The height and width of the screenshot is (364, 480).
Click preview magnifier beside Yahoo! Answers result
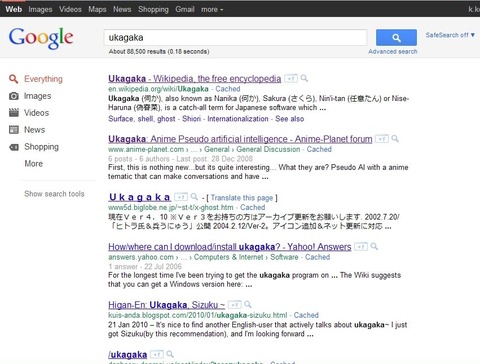[x=374, y=247]
